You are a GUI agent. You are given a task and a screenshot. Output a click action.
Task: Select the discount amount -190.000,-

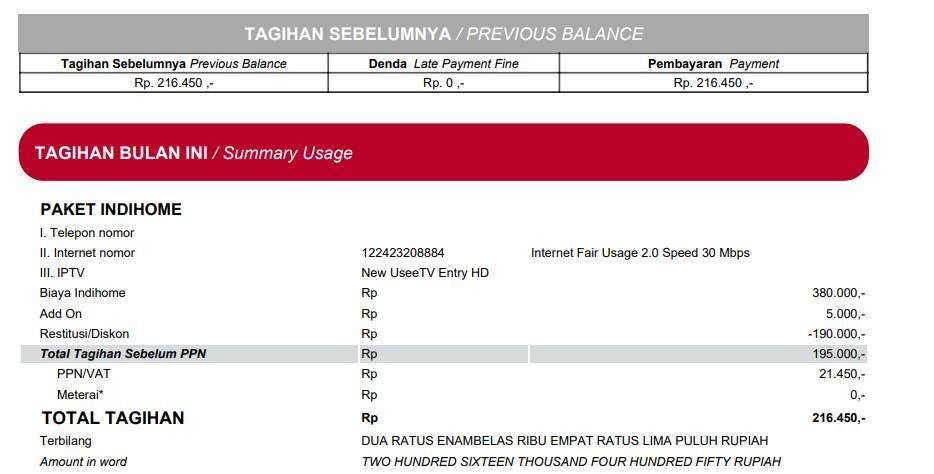point(837,334)
